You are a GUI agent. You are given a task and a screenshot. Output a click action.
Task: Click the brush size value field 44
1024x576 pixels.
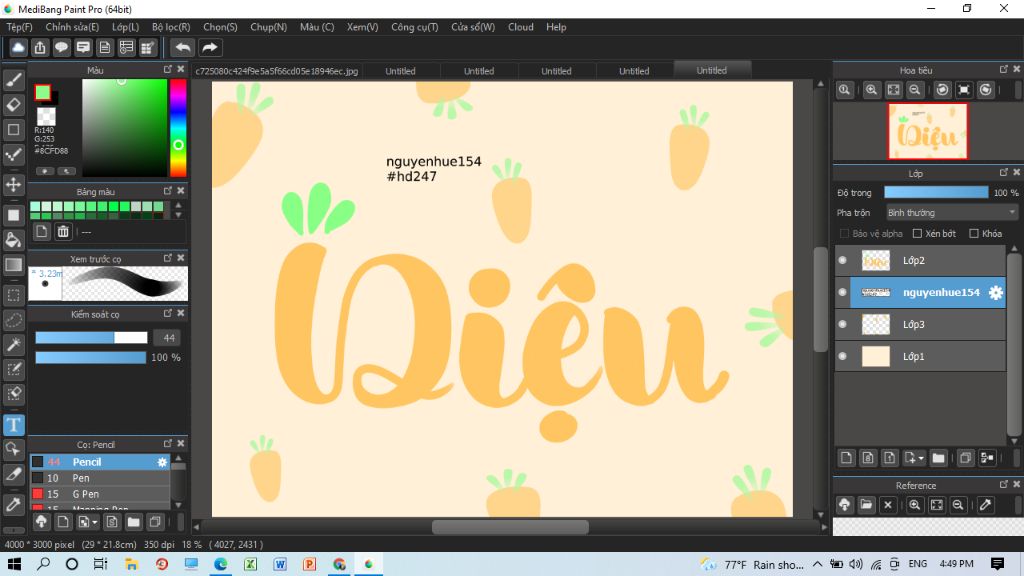(x=169, y=338)
